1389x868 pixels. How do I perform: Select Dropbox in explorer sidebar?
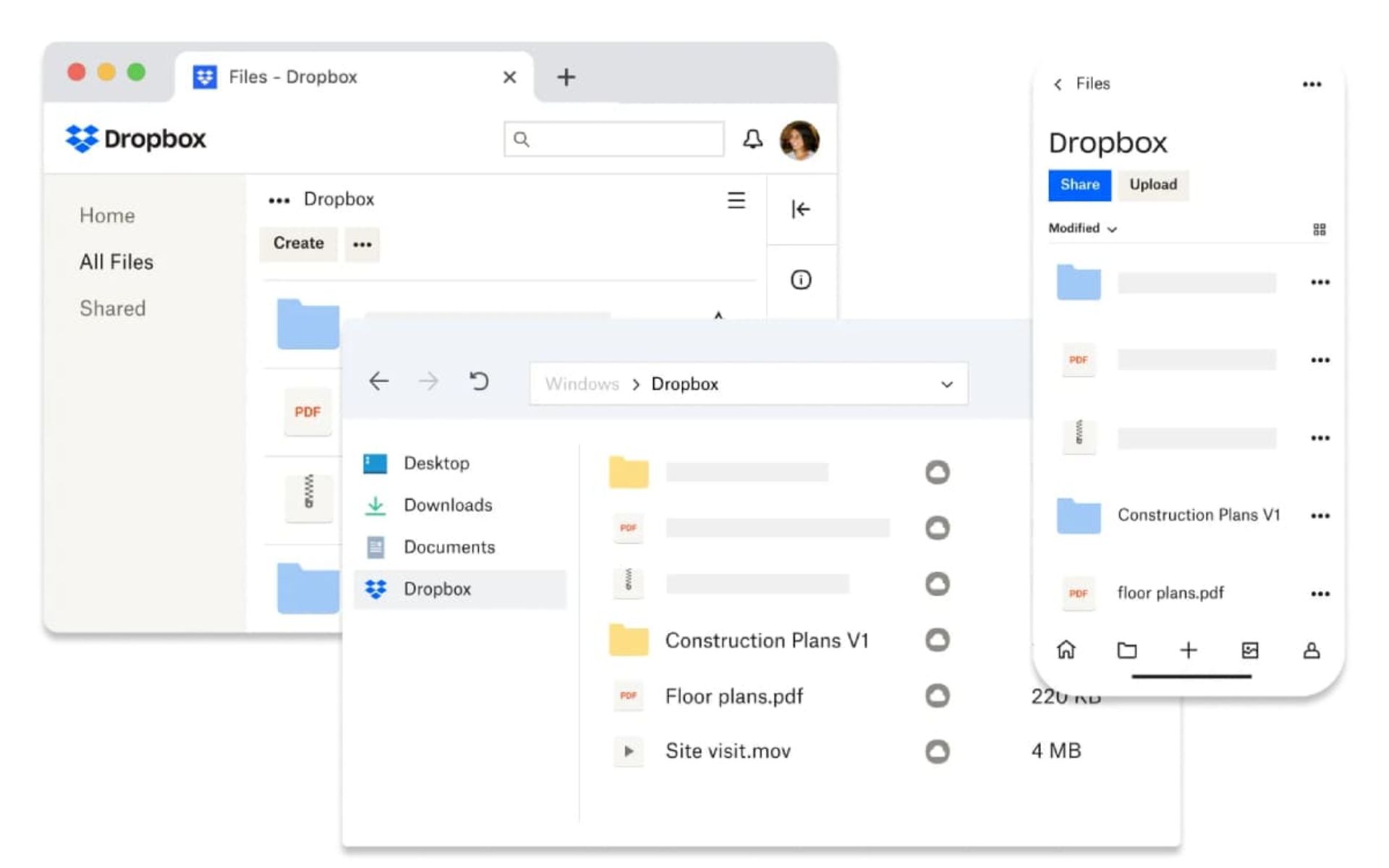460,589
